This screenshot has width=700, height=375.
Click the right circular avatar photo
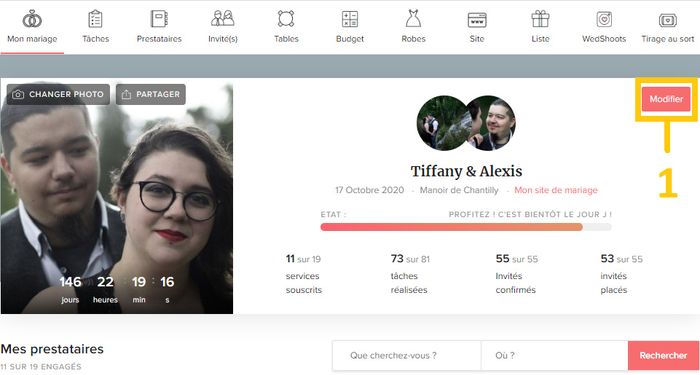click(x=491, y=123)
